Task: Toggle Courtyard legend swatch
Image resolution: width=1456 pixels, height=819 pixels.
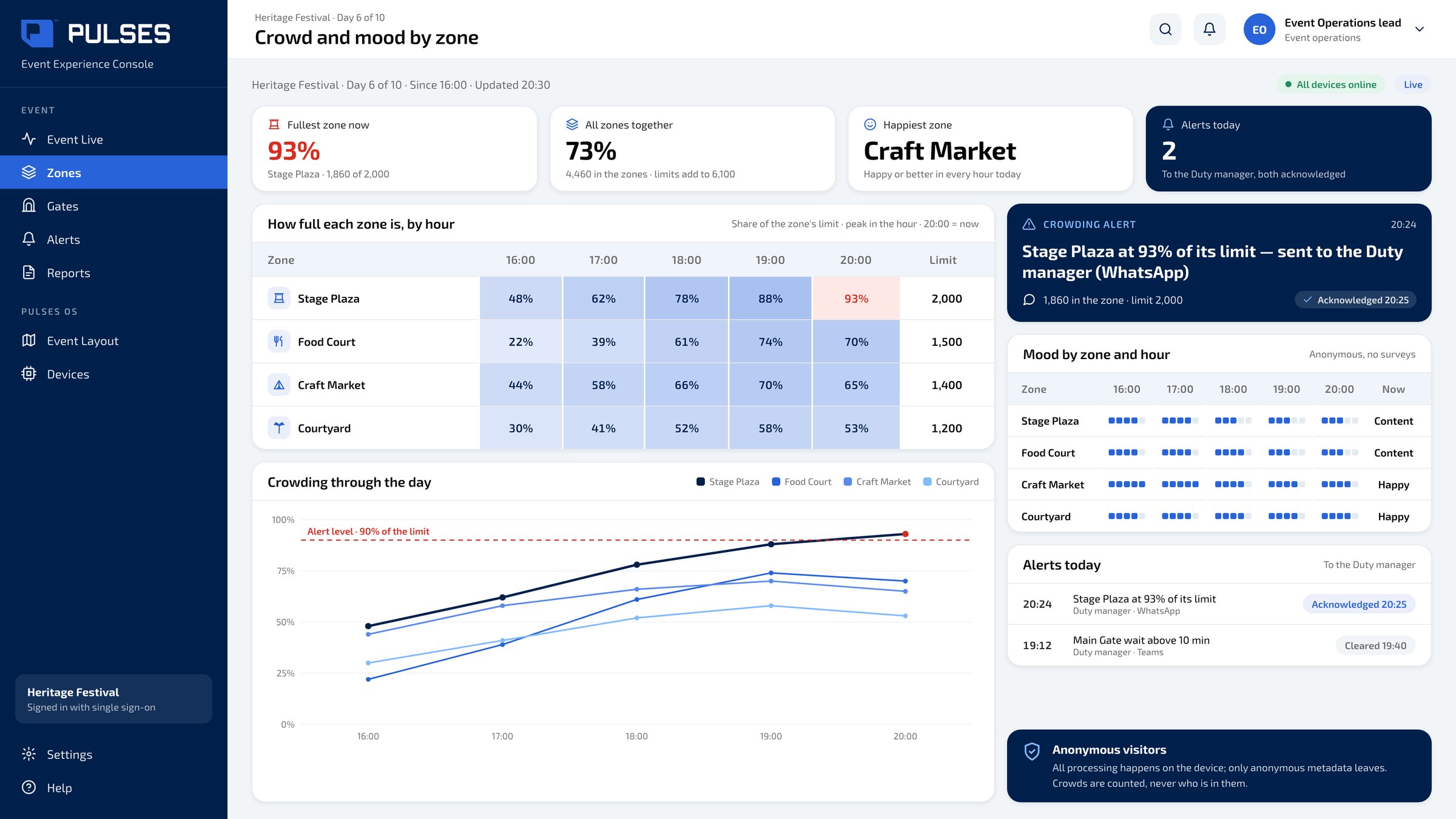Action: (x=927, y=482)
